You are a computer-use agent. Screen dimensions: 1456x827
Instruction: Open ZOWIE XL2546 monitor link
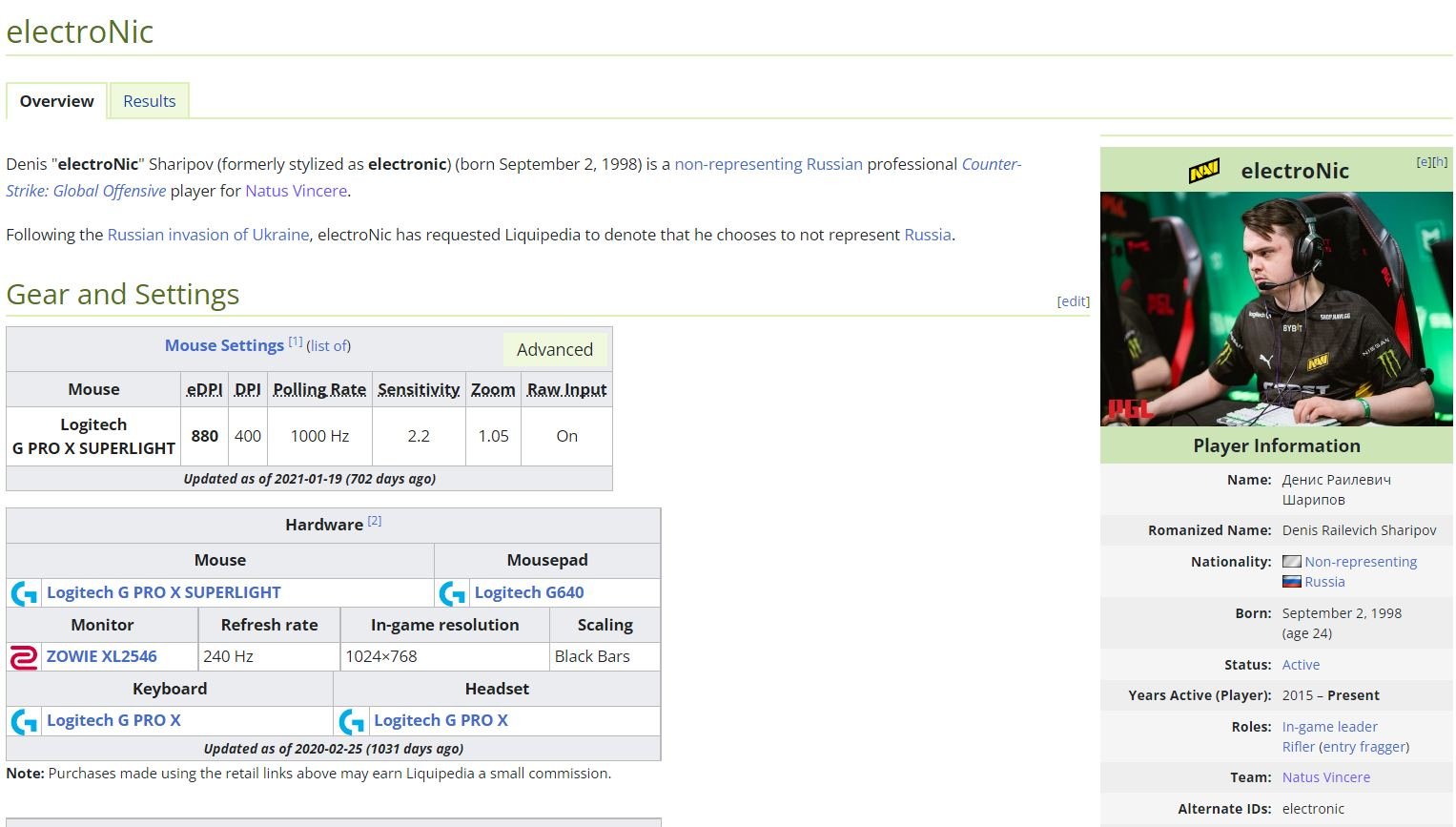click(102, 656)
